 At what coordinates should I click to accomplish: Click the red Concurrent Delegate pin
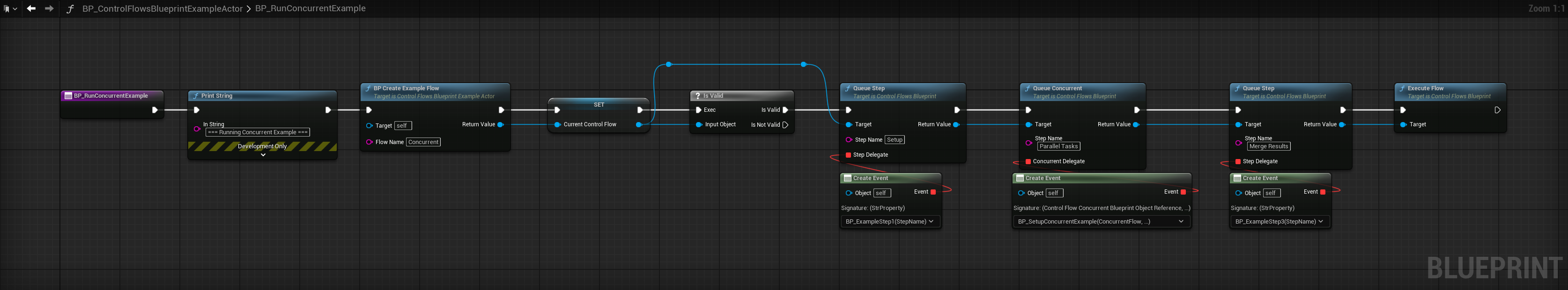[x=1028, y=162]
